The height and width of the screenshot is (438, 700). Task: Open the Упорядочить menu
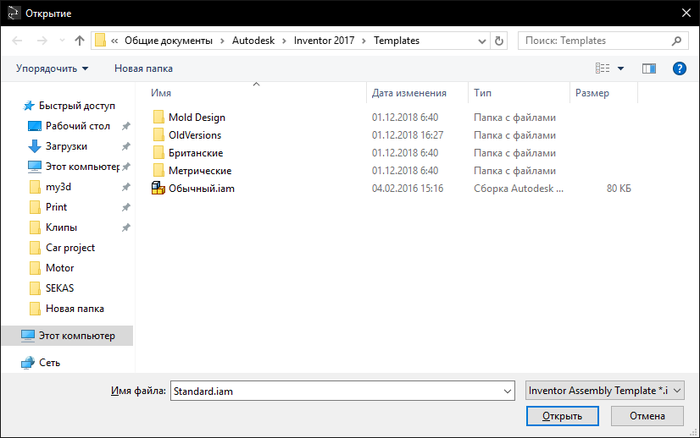pos(52,68)
